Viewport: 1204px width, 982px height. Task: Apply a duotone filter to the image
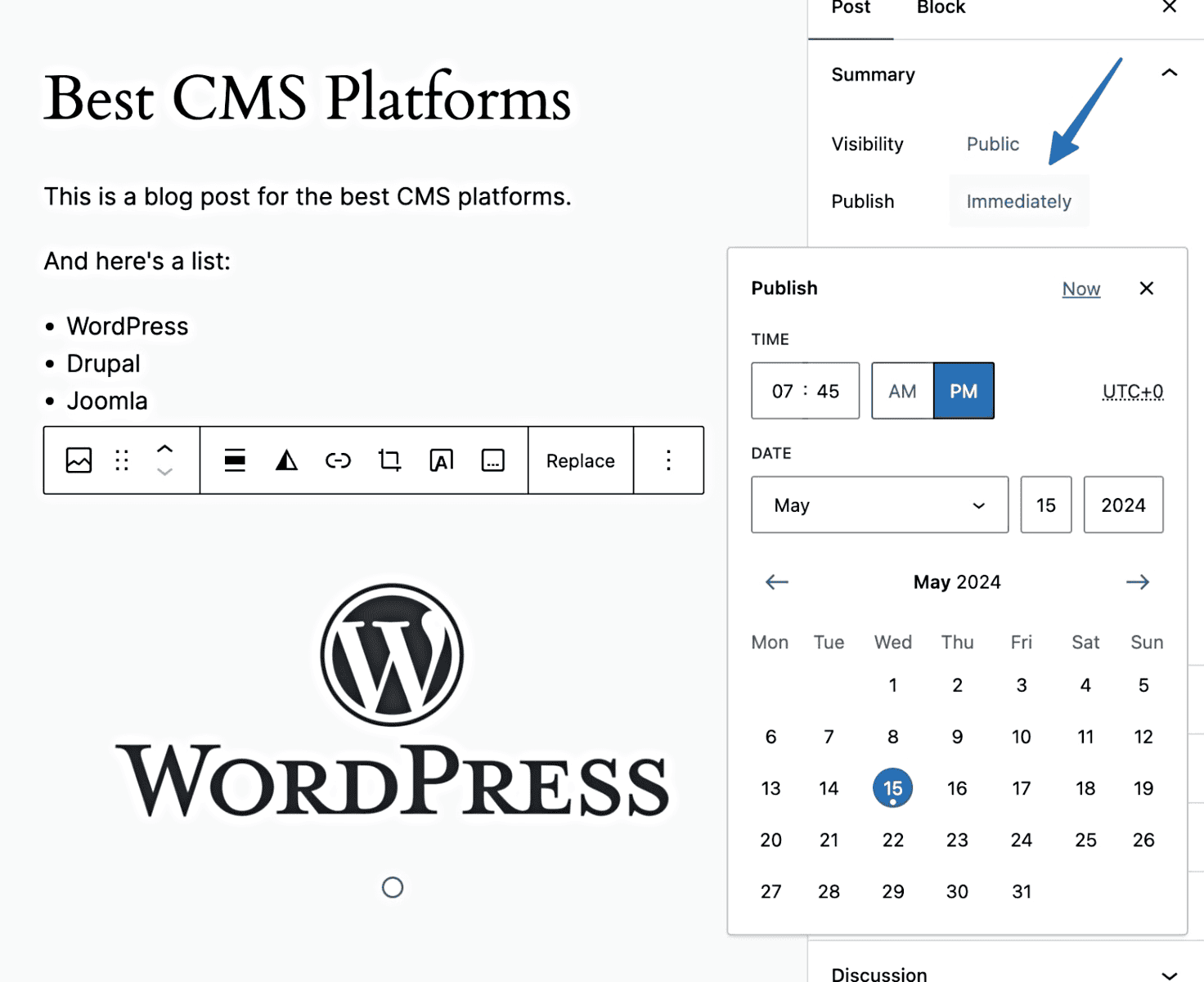point(285,460)
